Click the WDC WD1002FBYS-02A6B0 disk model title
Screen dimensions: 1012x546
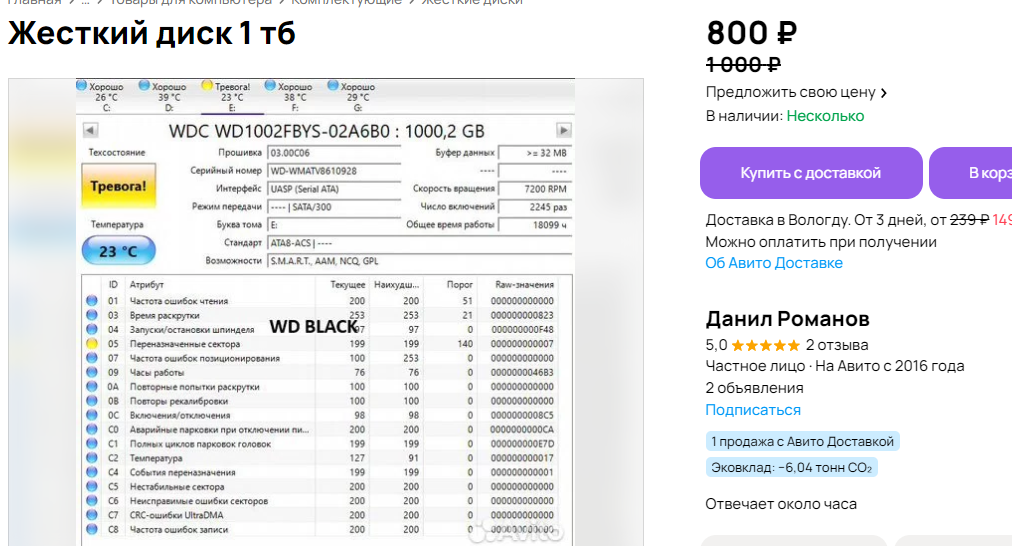(327, 132)
